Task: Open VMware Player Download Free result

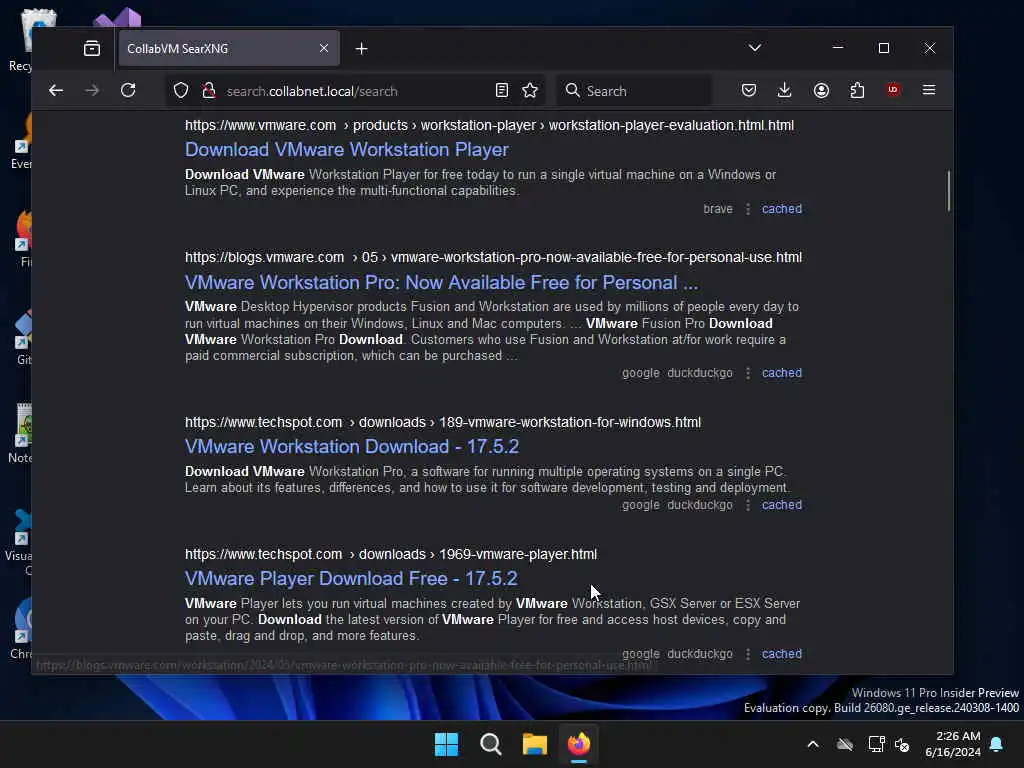Action: tap(351, 579)
